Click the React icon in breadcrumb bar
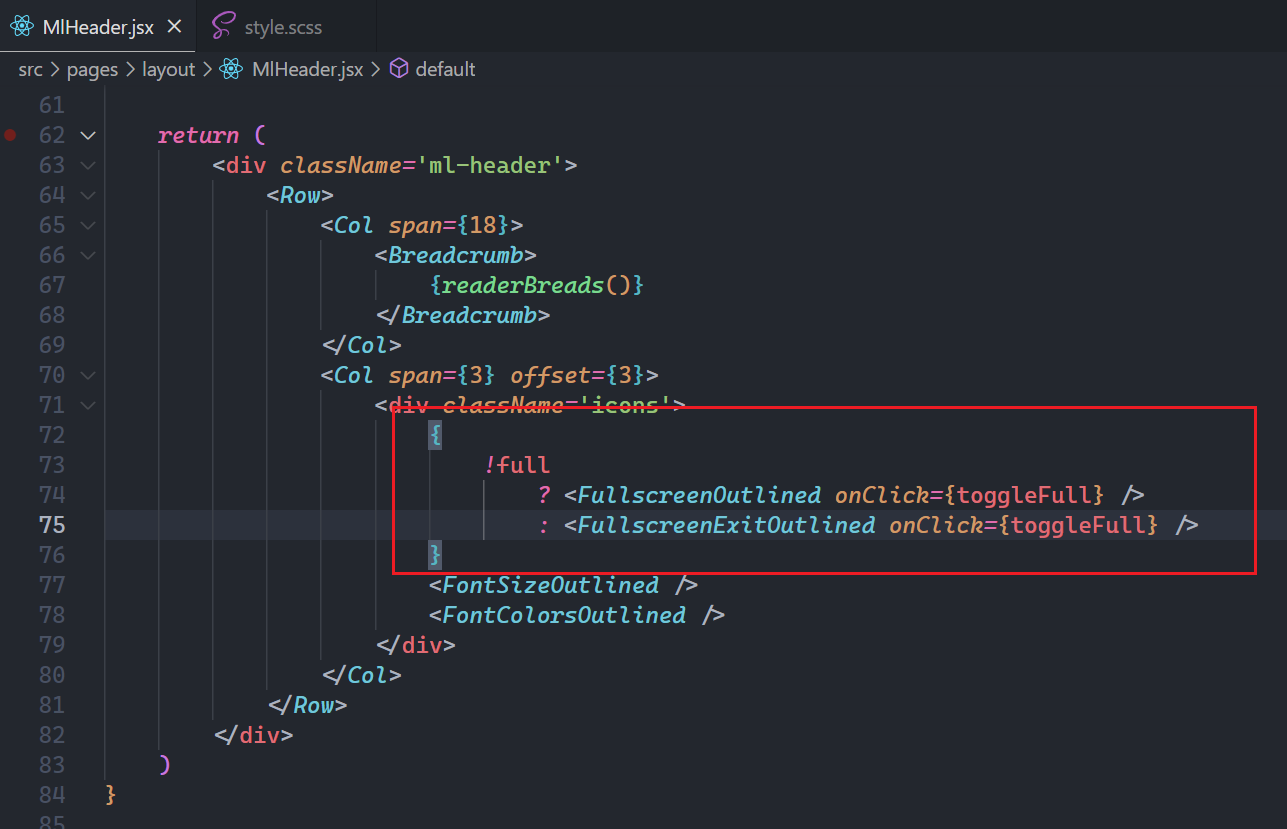Viewport: 1287px width, 829px height. 231,70
